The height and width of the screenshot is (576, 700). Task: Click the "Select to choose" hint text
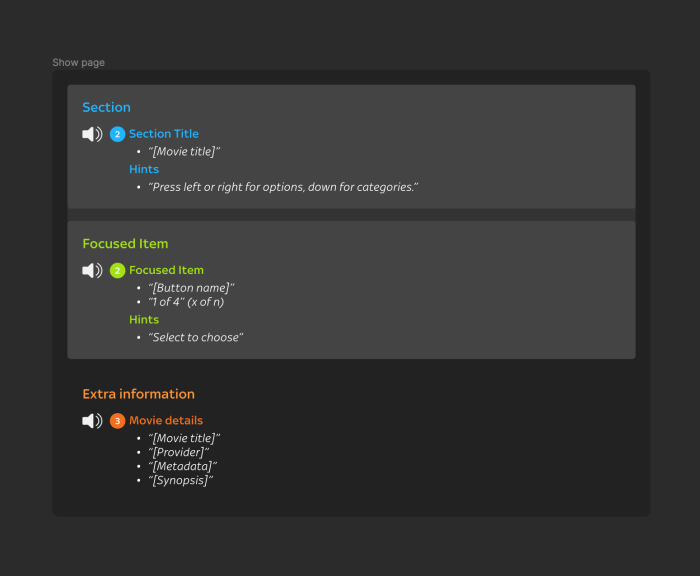coord(195,338)
